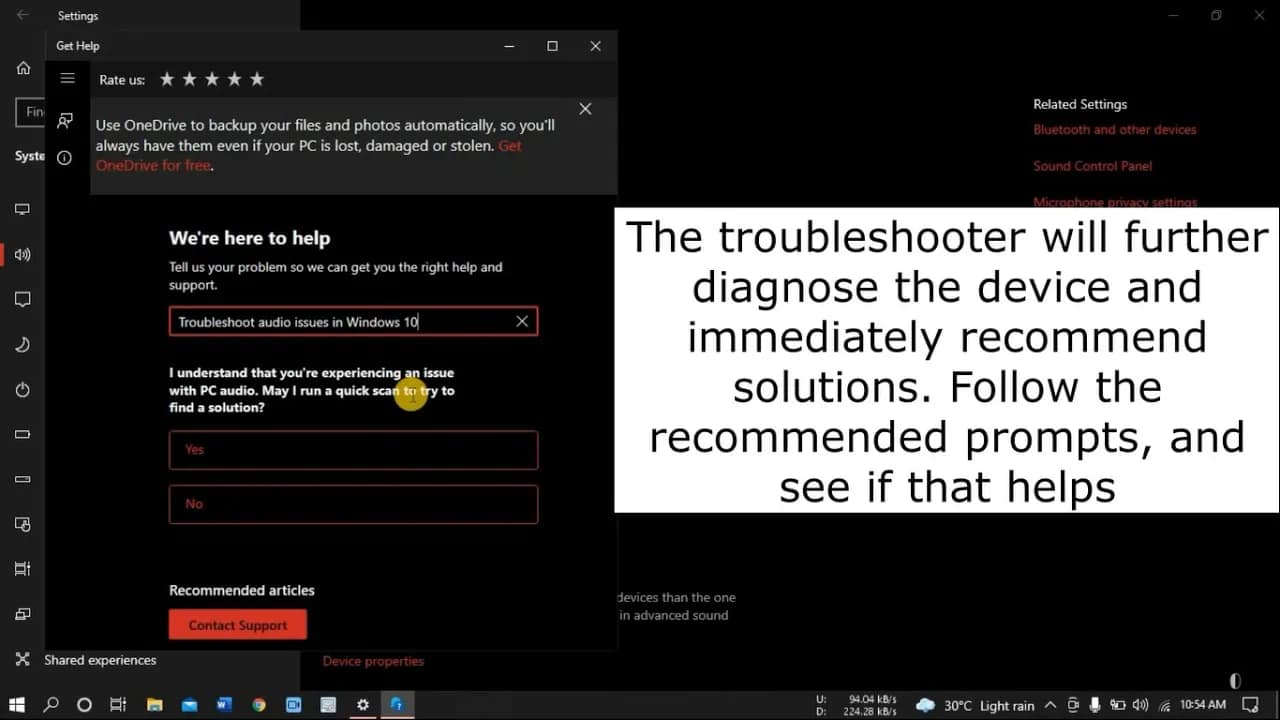Open Power & sleep icon in sidebar
Viewport: 1280px width, 720px height.
point(22,390)
